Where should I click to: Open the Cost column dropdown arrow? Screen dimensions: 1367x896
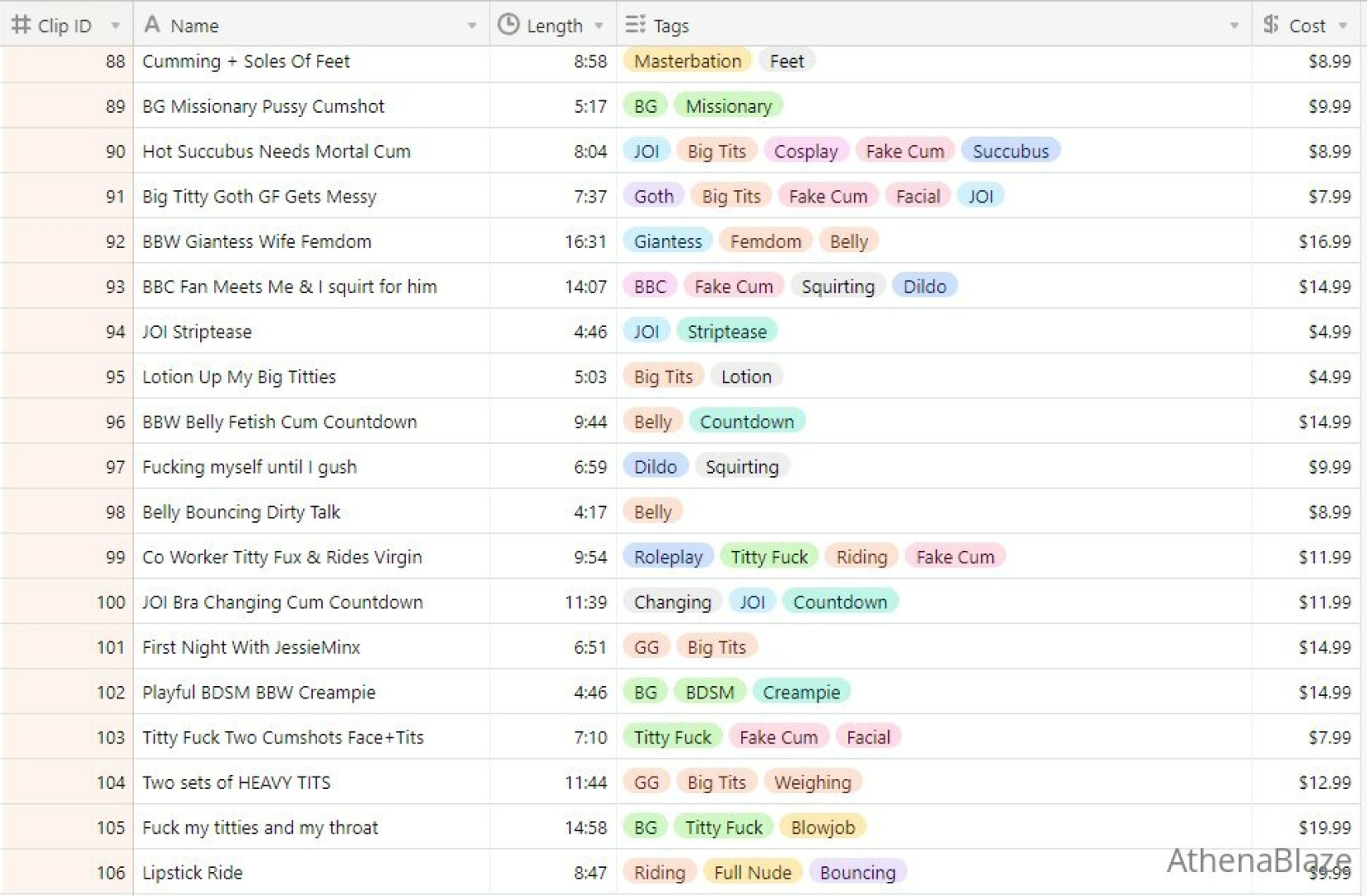pos(1343,26)
